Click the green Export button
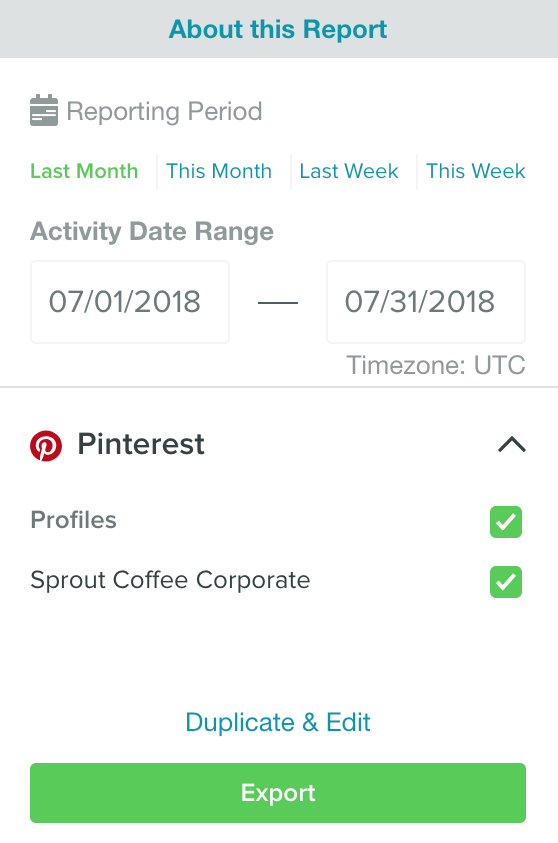The width and height of the screenshot is (558, 843). [x=278, y=793]
